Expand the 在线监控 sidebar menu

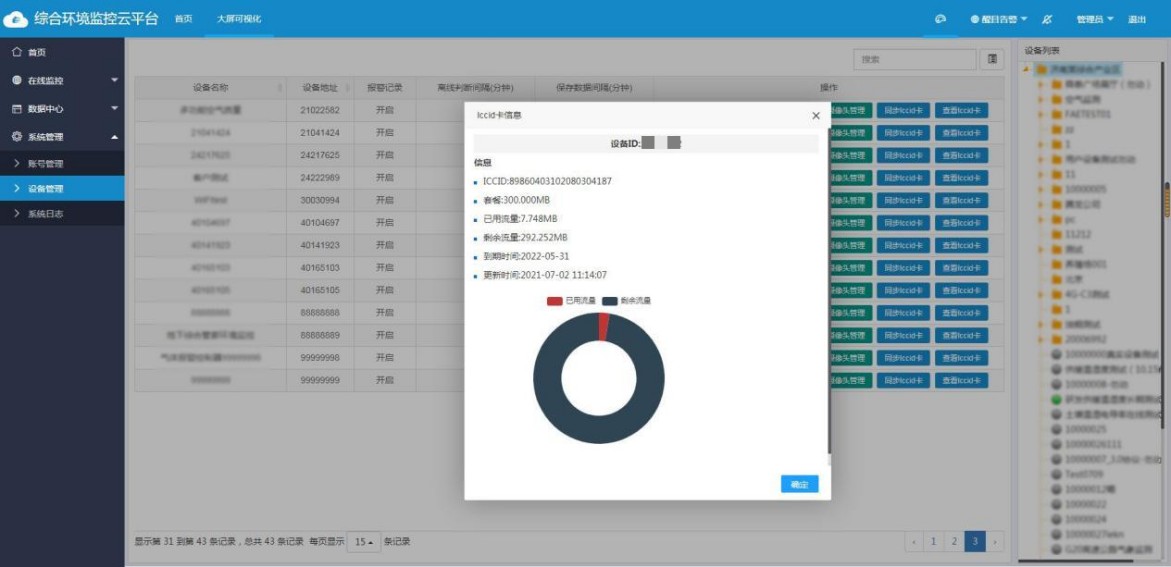[62, 80]
